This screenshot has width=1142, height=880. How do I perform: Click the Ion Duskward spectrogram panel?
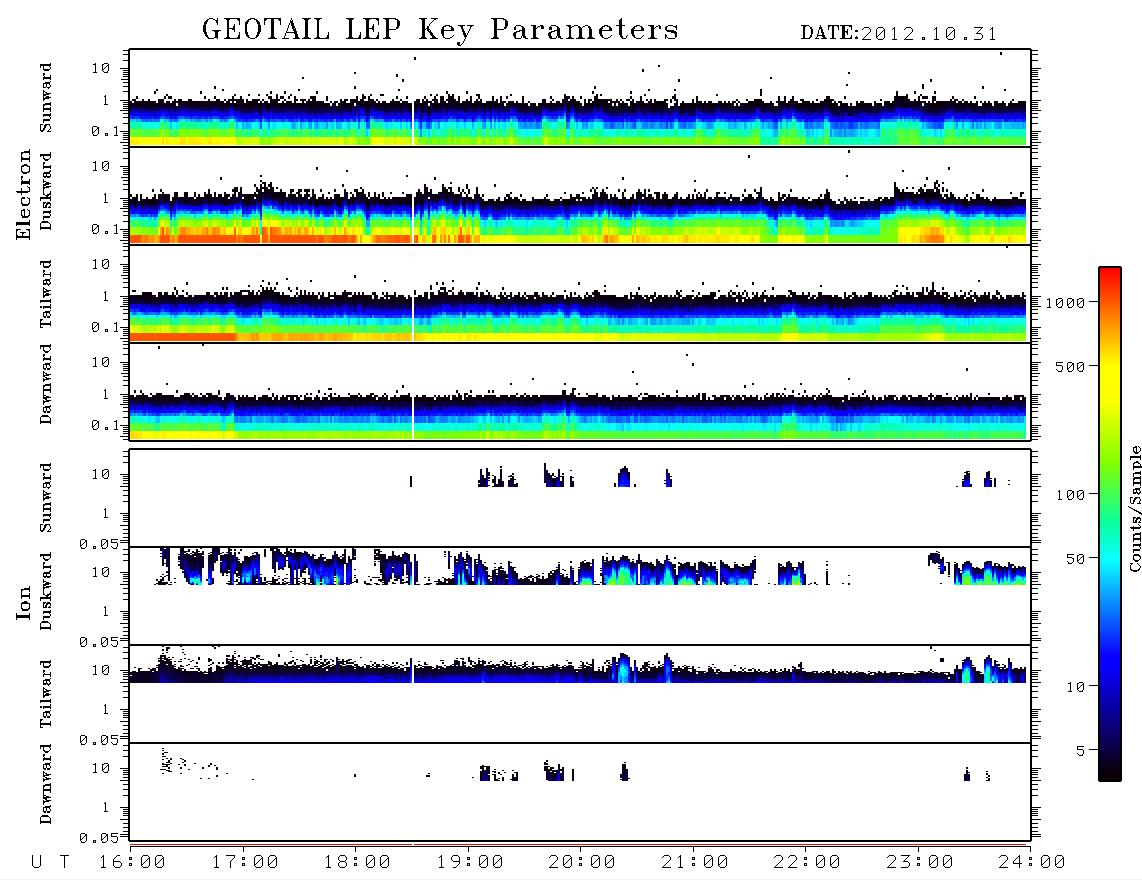tap(580, 596)
